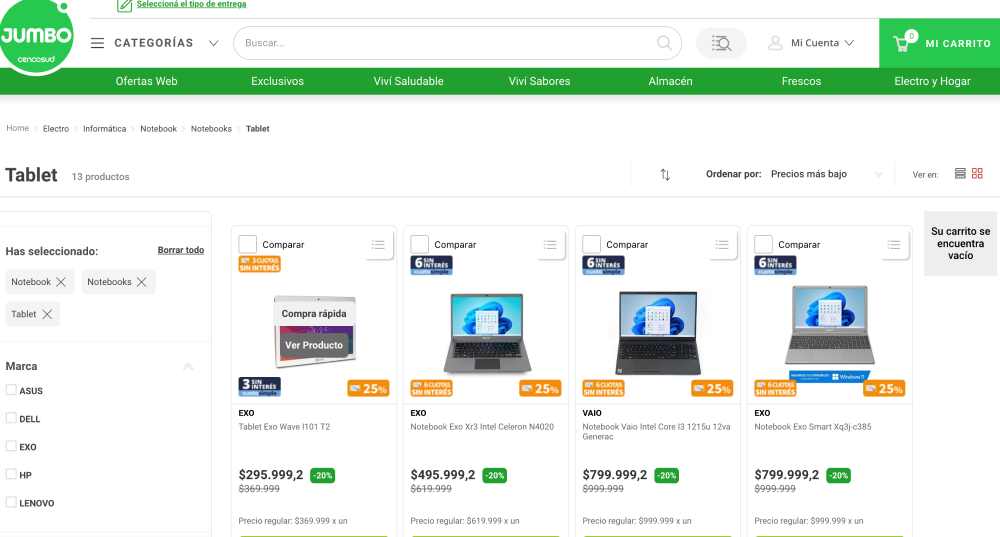The height and width of the screenshot is (537, 1000).
Task: Click 25% badge on Notebook Vaio
Action: 712,388
